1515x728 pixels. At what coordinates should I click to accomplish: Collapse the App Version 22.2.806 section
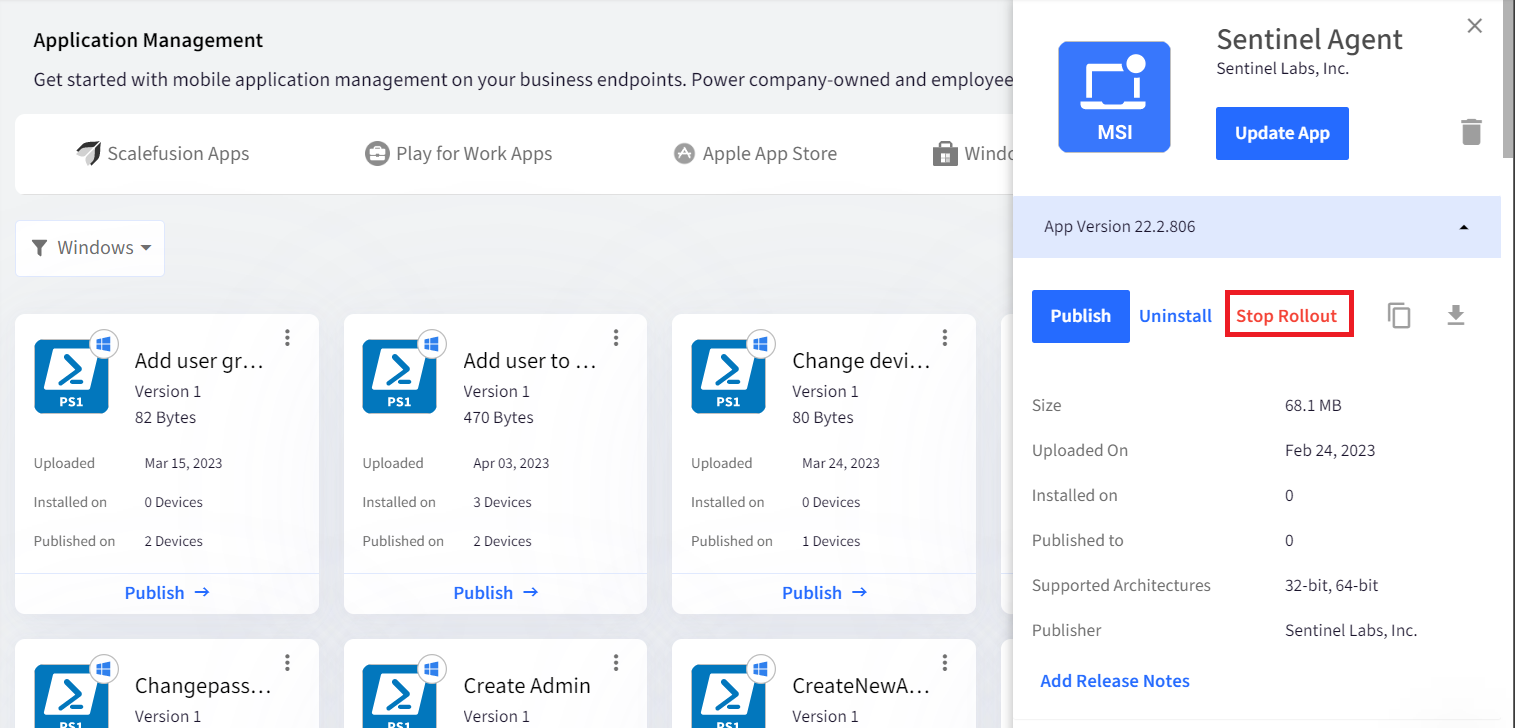pyautogui.click(x=1257, y=227)
